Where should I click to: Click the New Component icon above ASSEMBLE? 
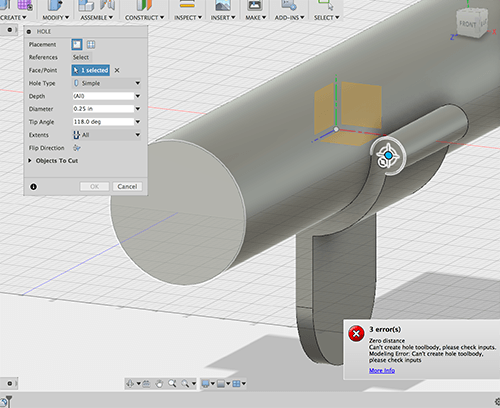[86, 6]
